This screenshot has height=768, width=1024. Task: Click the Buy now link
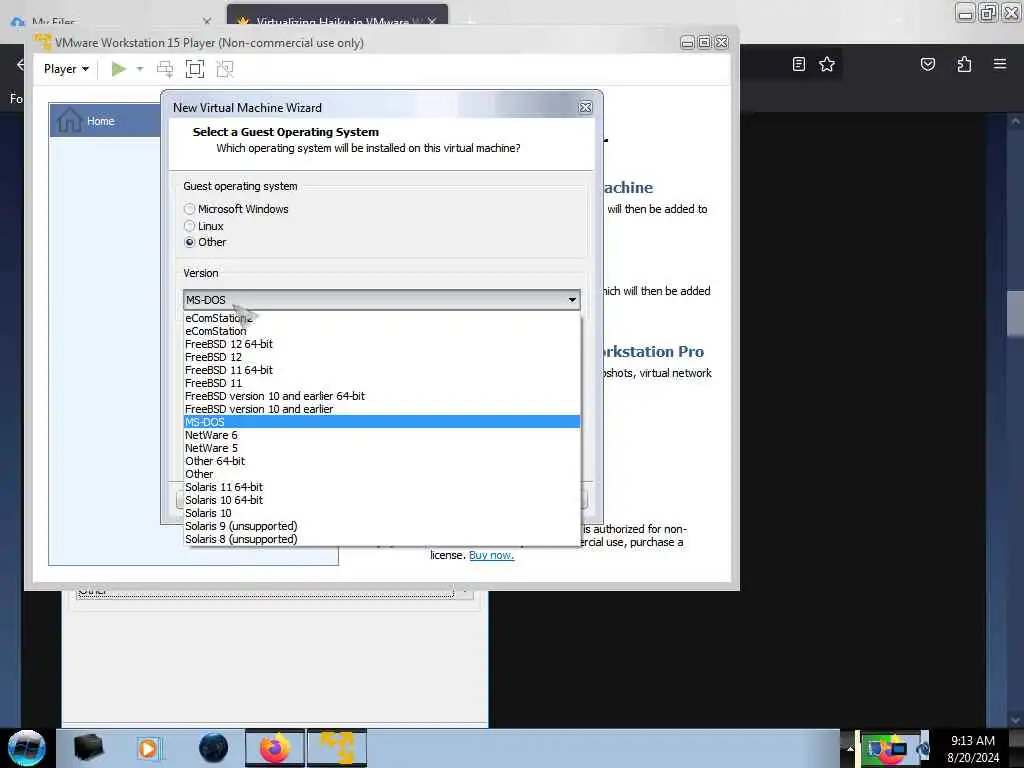(491, 555)
